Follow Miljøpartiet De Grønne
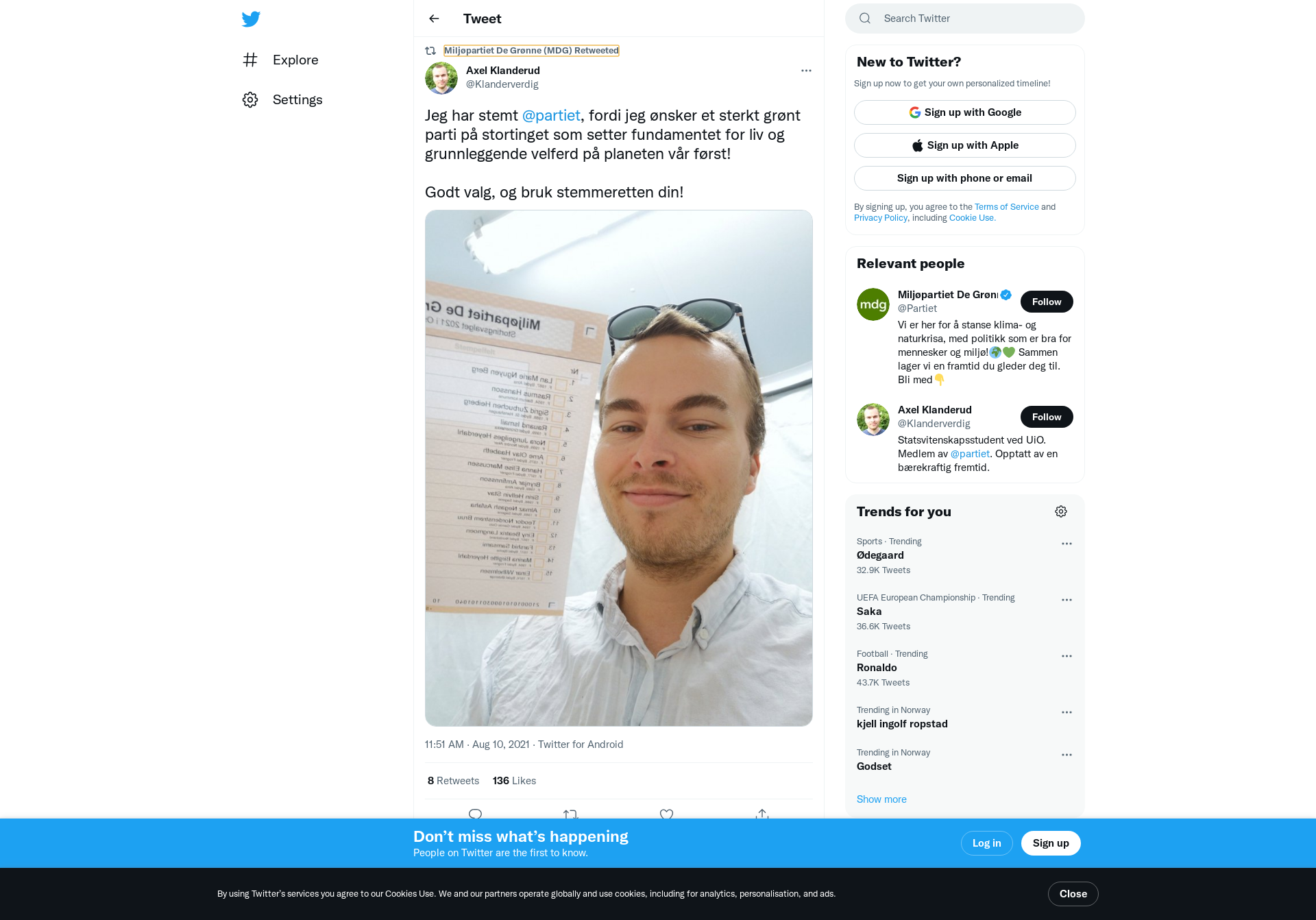1316x920 pixels. coord(1047,302)
